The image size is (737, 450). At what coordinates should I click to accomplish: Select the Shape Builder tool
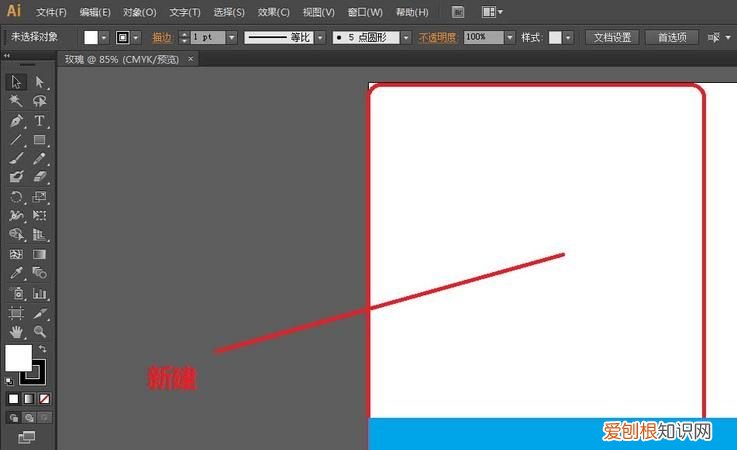[16, 234]
